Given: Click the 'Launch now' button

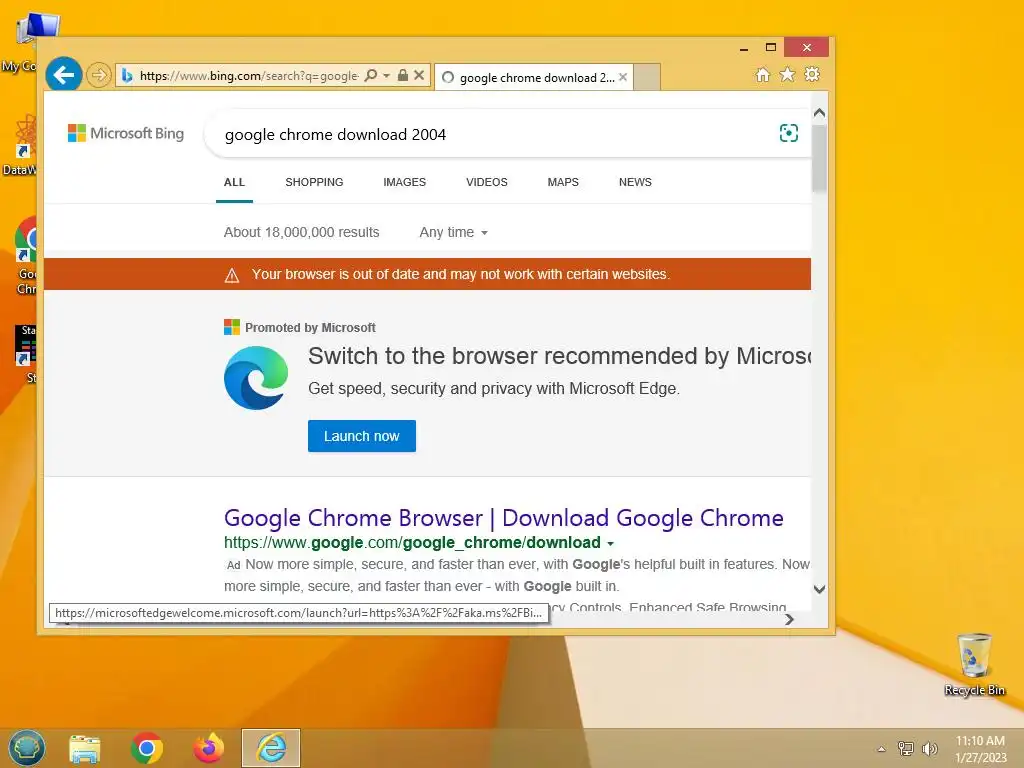Looking at the screenshot, I should [362, 436].
